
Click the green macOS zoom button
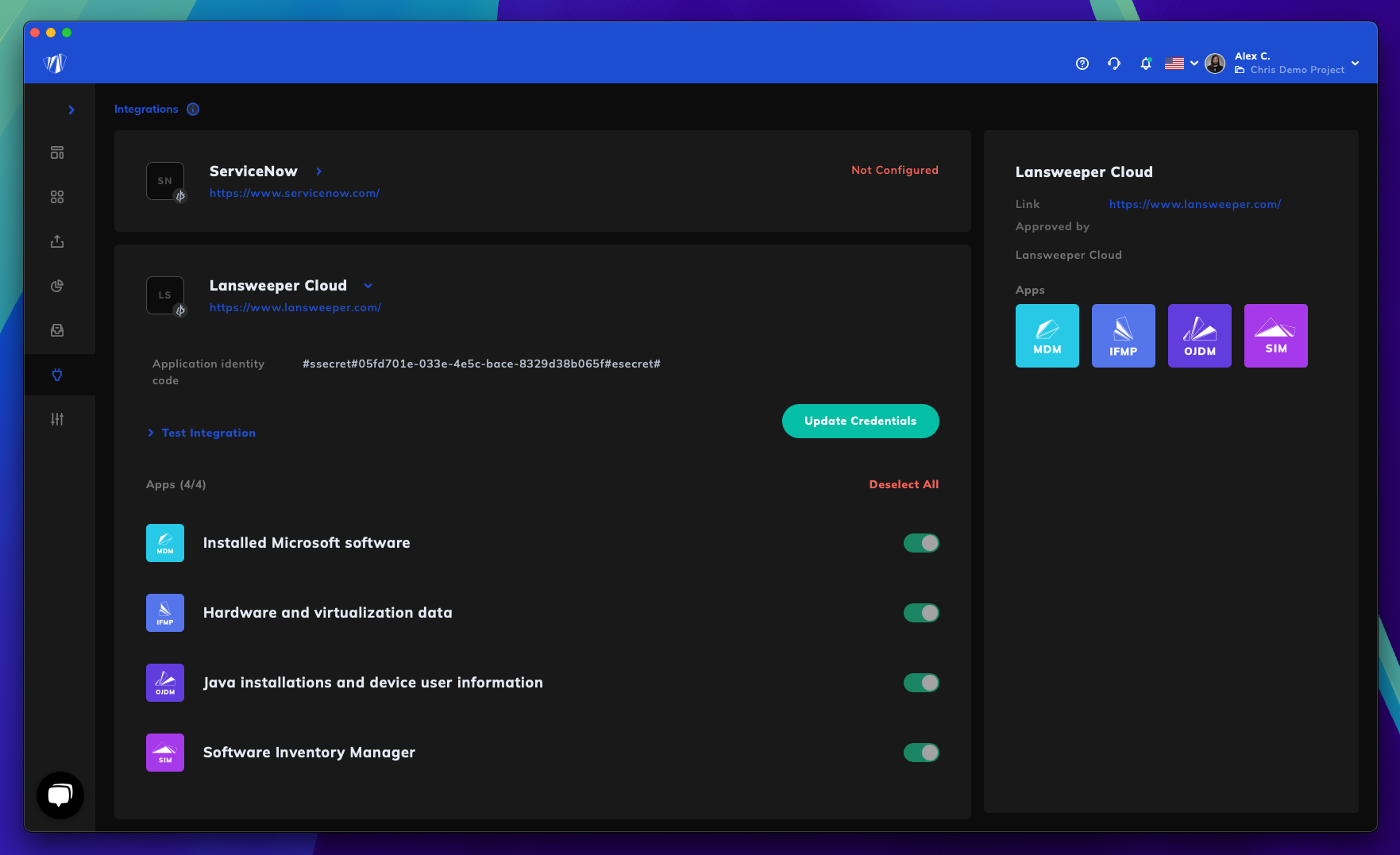(x=67, y=33)
